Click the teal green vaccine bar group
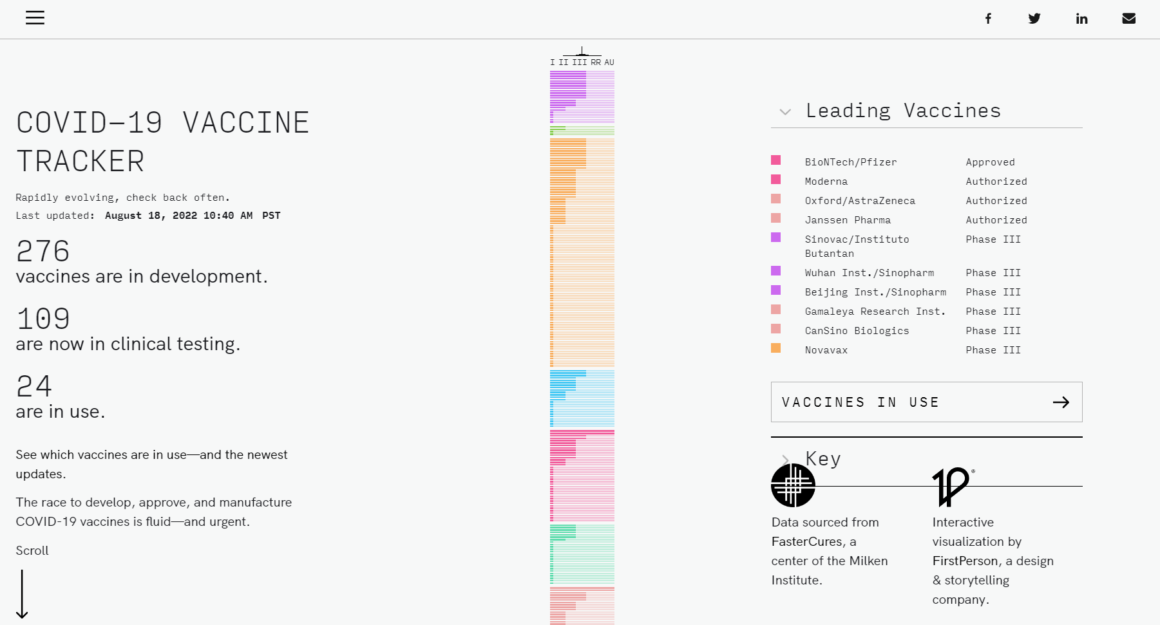This screenshot has height=625, width=1160. tap(582, 554)
